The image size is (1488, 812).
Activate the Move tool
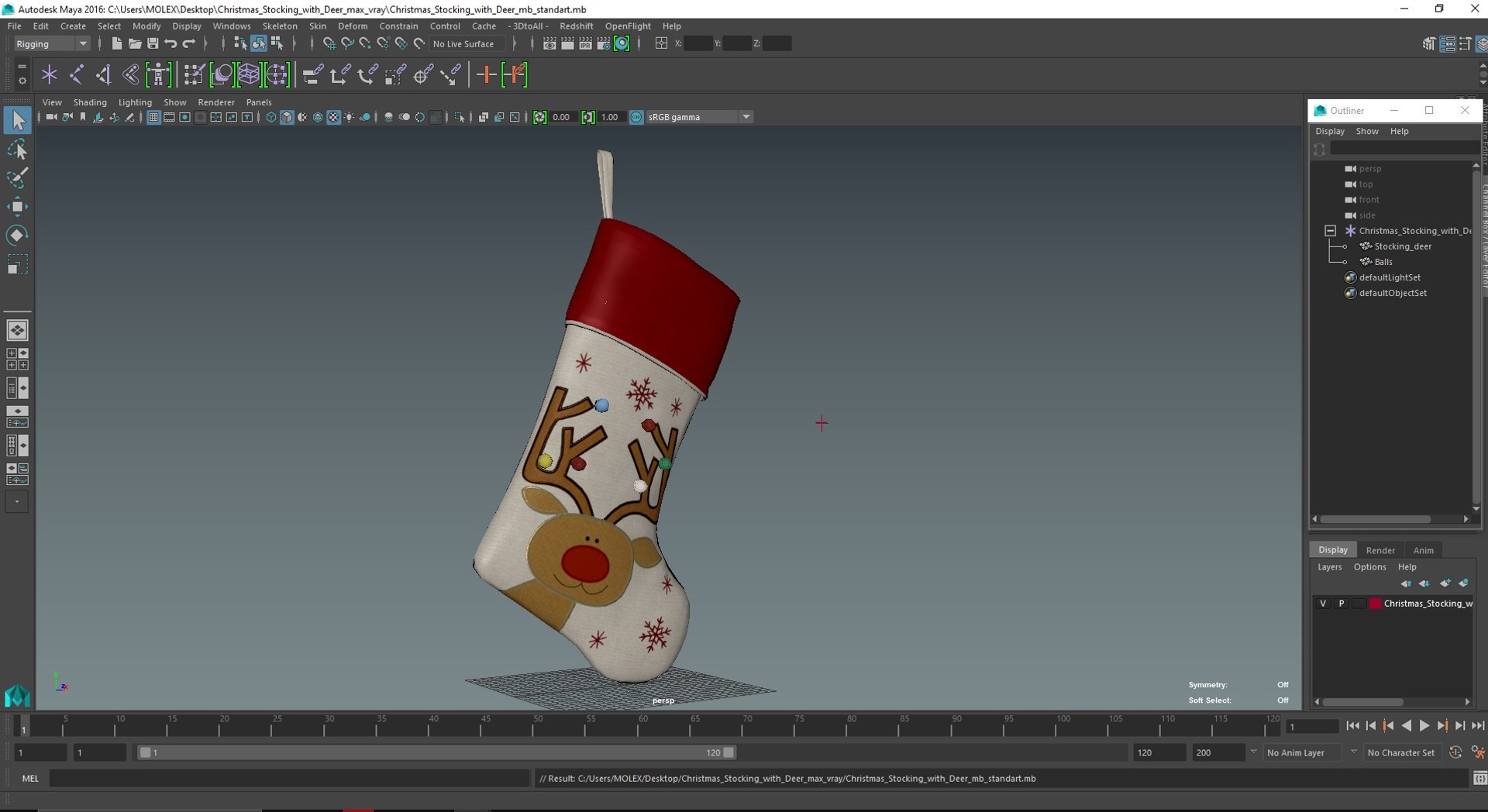click(17, 206)
